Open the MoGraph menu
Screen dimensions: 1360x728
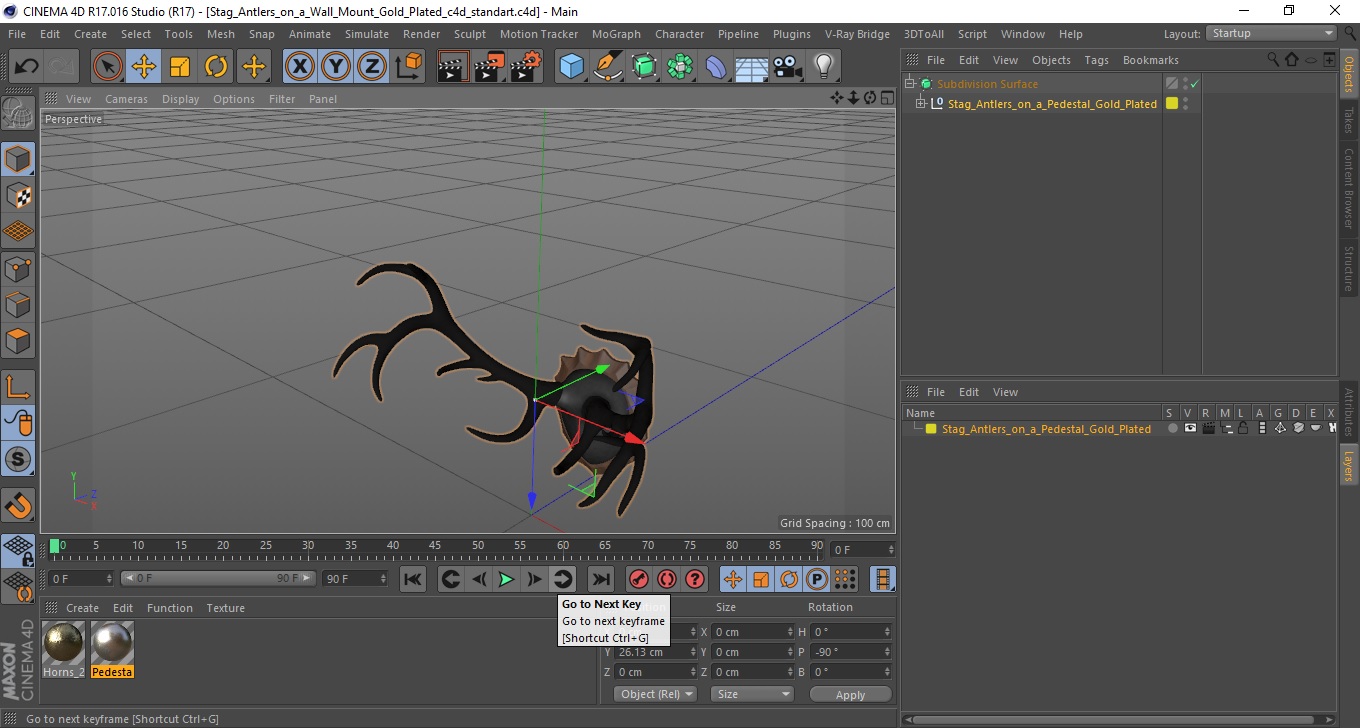click(x=616, y=34)
